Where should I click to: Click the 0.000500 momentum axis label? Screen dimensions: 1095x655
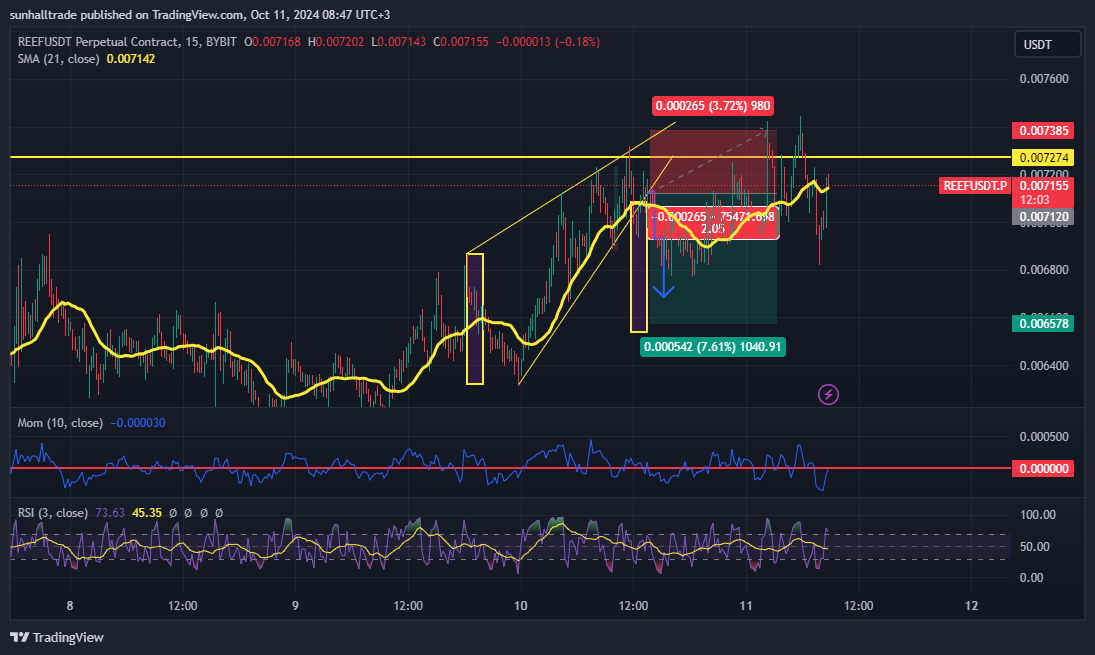[x=1043, y=437]
